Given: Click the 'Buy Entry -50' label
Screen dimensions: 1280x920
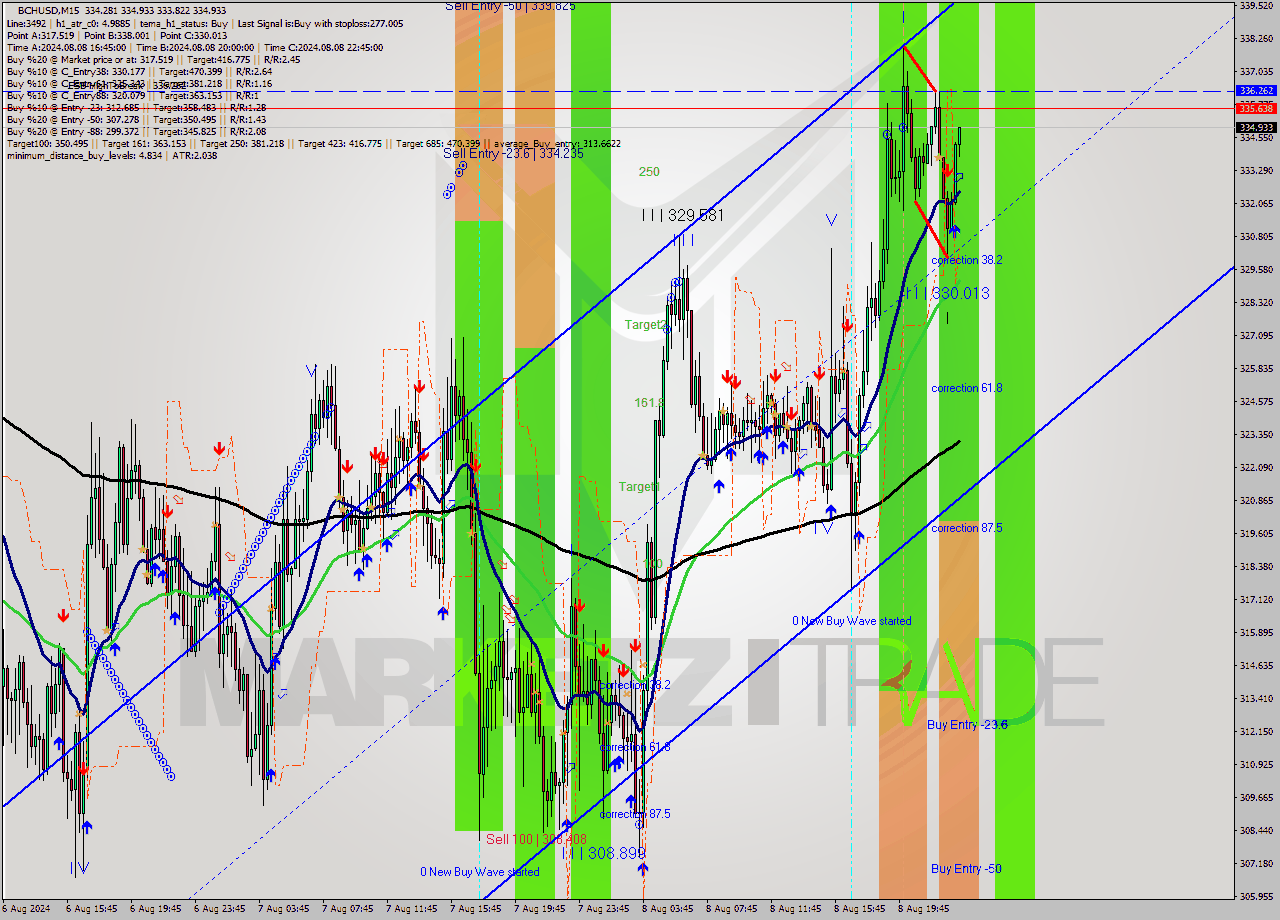Looking at the screenshot, I should tap(966, 868).
